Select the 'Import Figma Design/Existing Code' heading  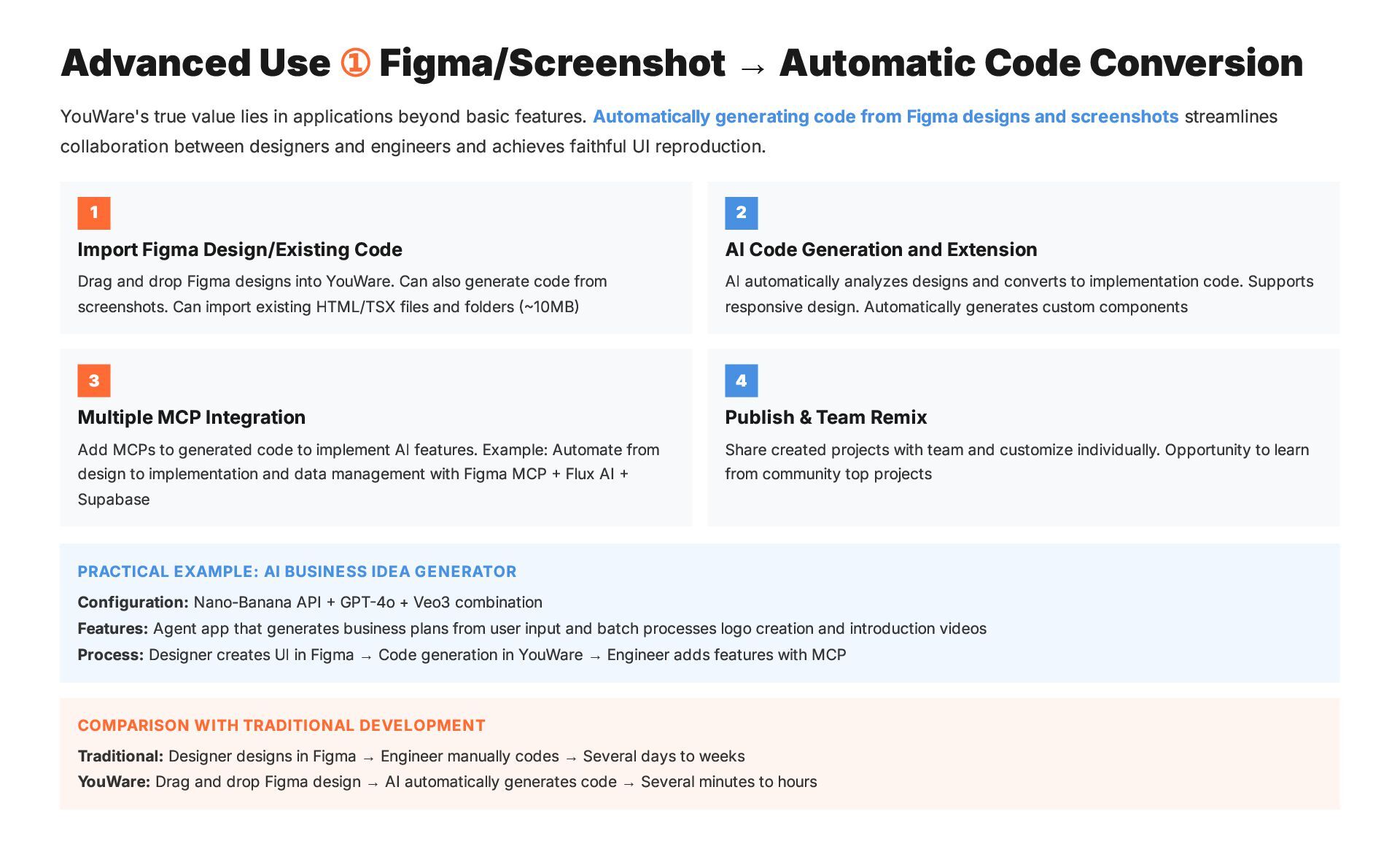(240, 249)
